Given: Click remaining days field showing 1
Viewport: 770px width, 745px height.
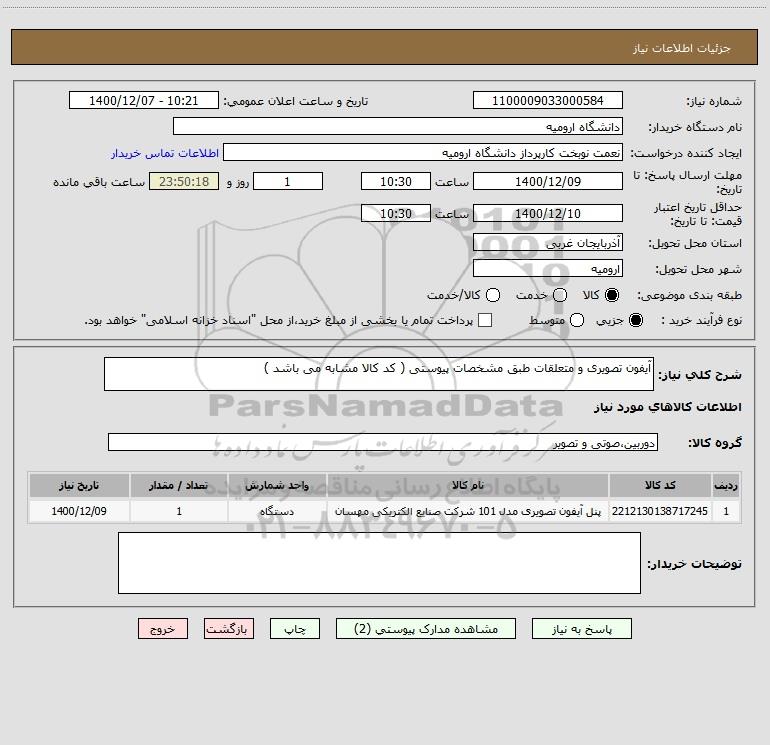Looking at the screenshot, I should pyautogui.click(x=288, y=181).
